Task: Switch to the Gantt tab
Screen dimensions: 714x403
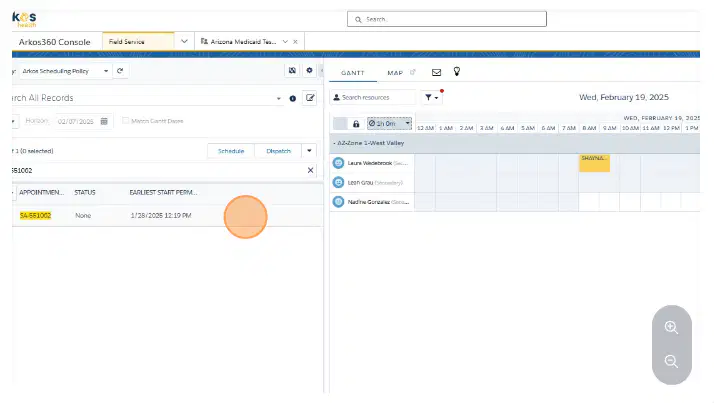Action: point(353,73)
